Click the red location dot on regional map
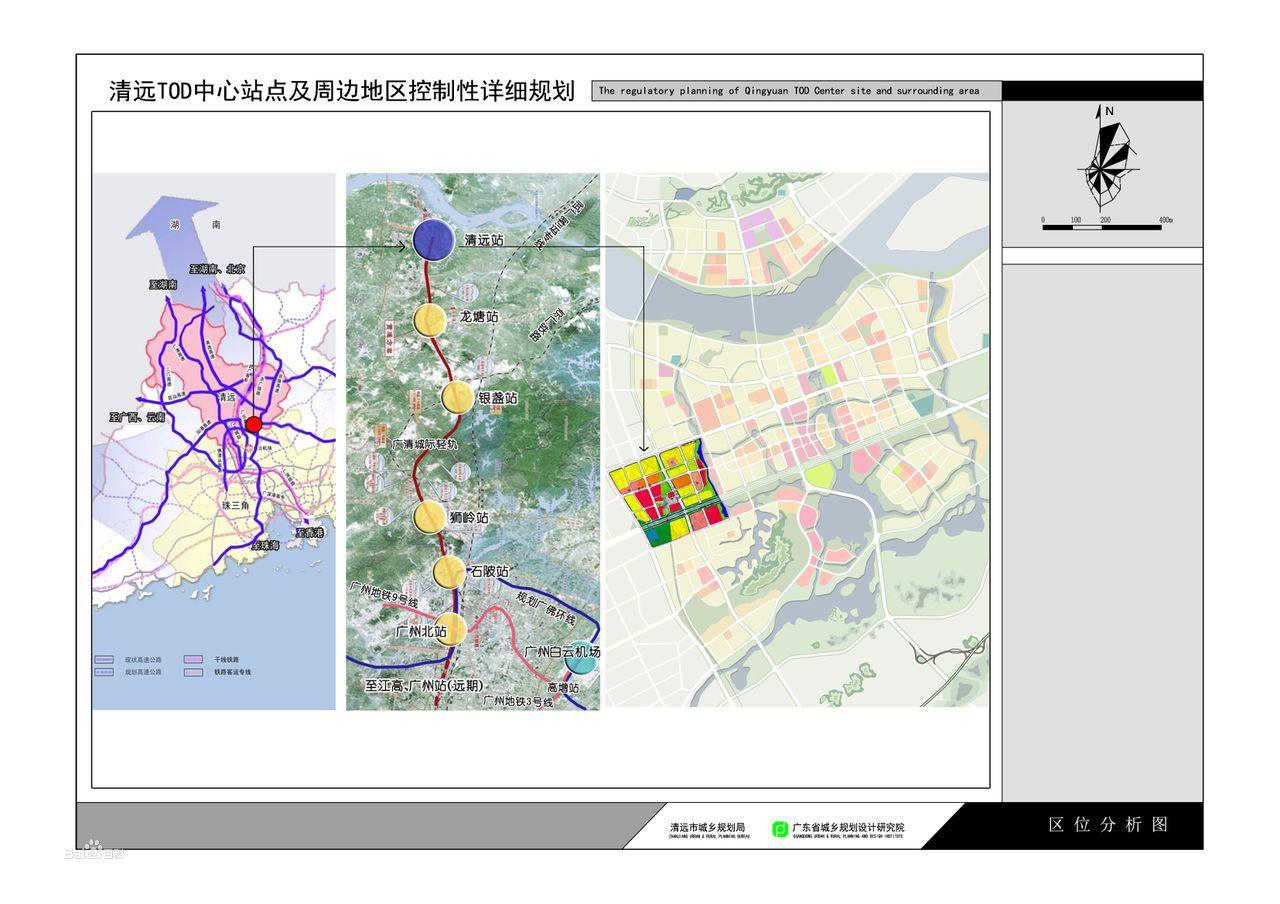 click(254, 424)
